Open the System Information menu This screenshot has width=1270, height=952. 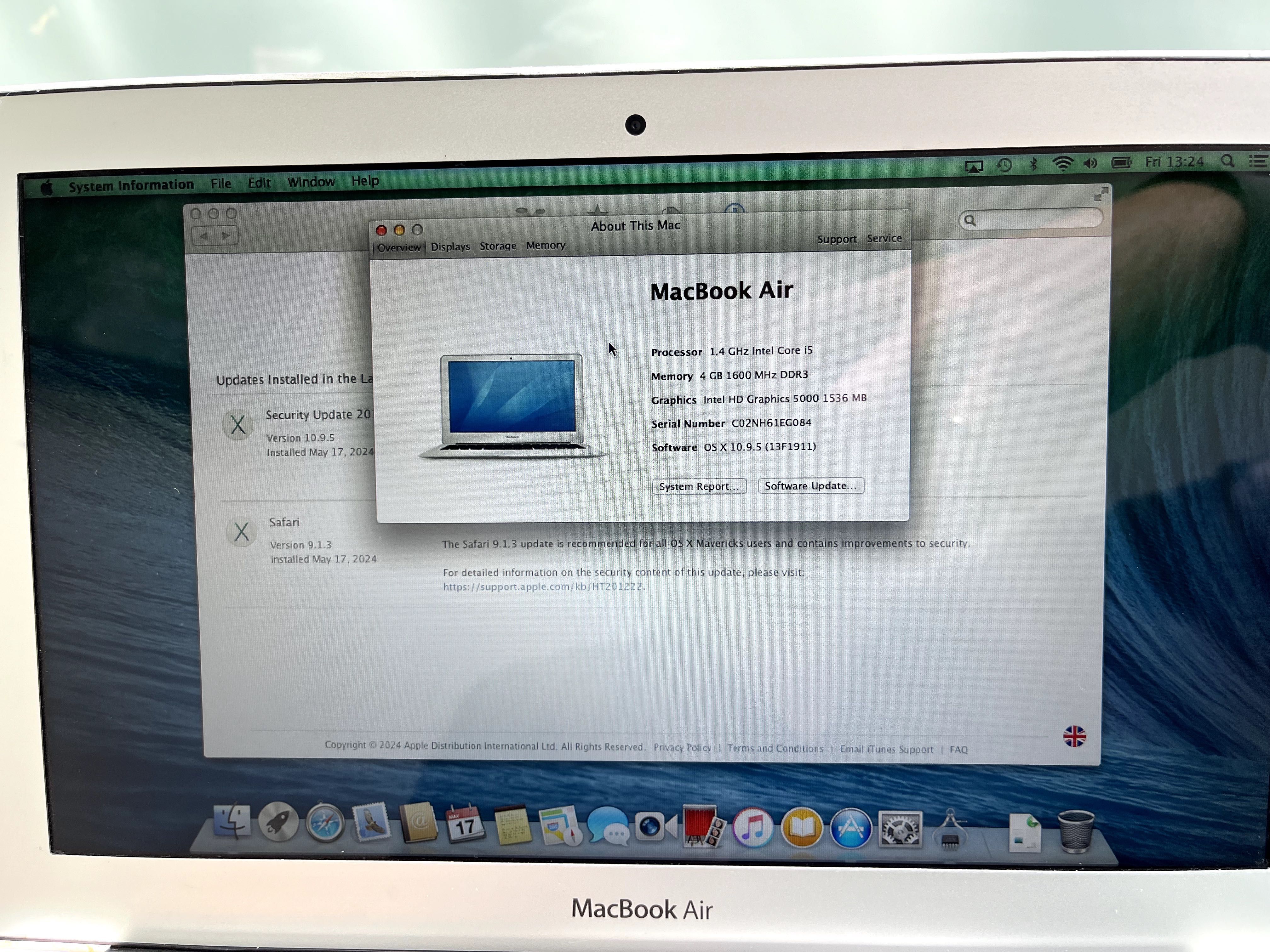click(131, 185)
